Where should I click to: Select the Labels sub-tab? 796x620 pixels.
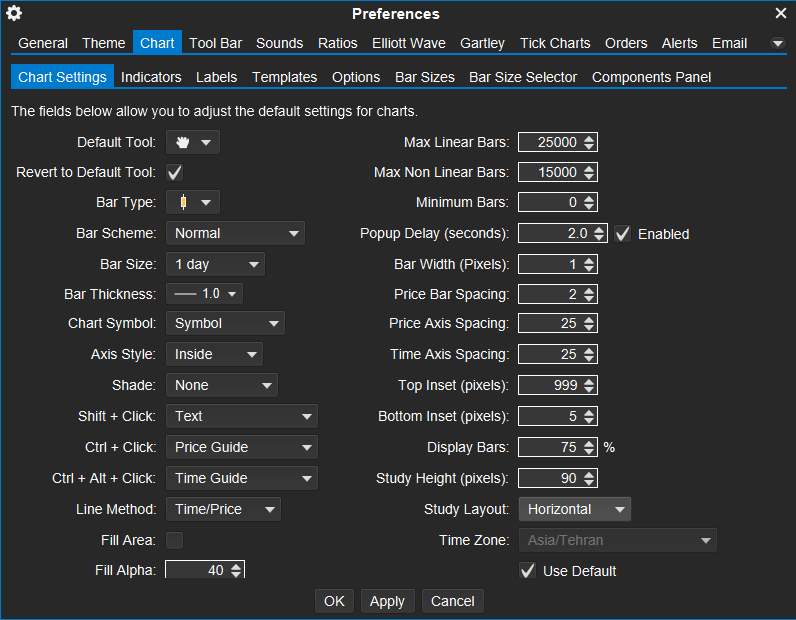pyautogui.click(x=217, y=77)
